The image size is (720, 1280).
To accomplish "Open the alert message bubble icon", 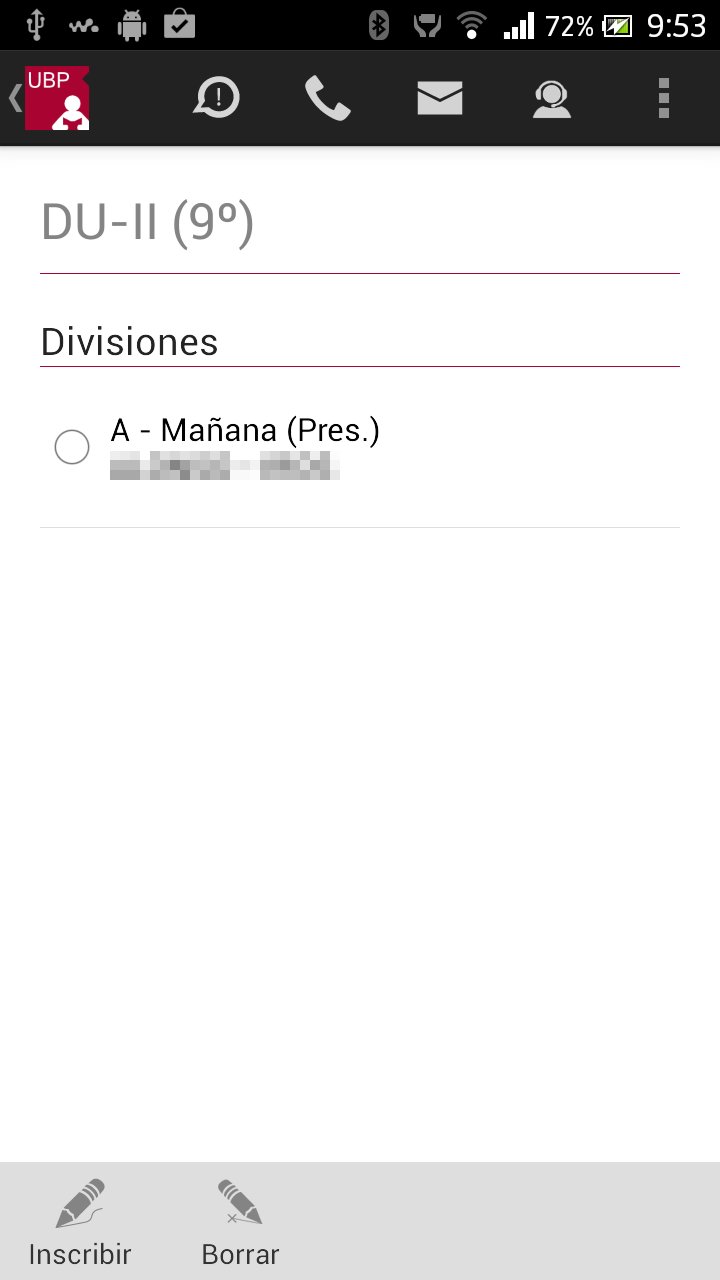I will (217, 98).
